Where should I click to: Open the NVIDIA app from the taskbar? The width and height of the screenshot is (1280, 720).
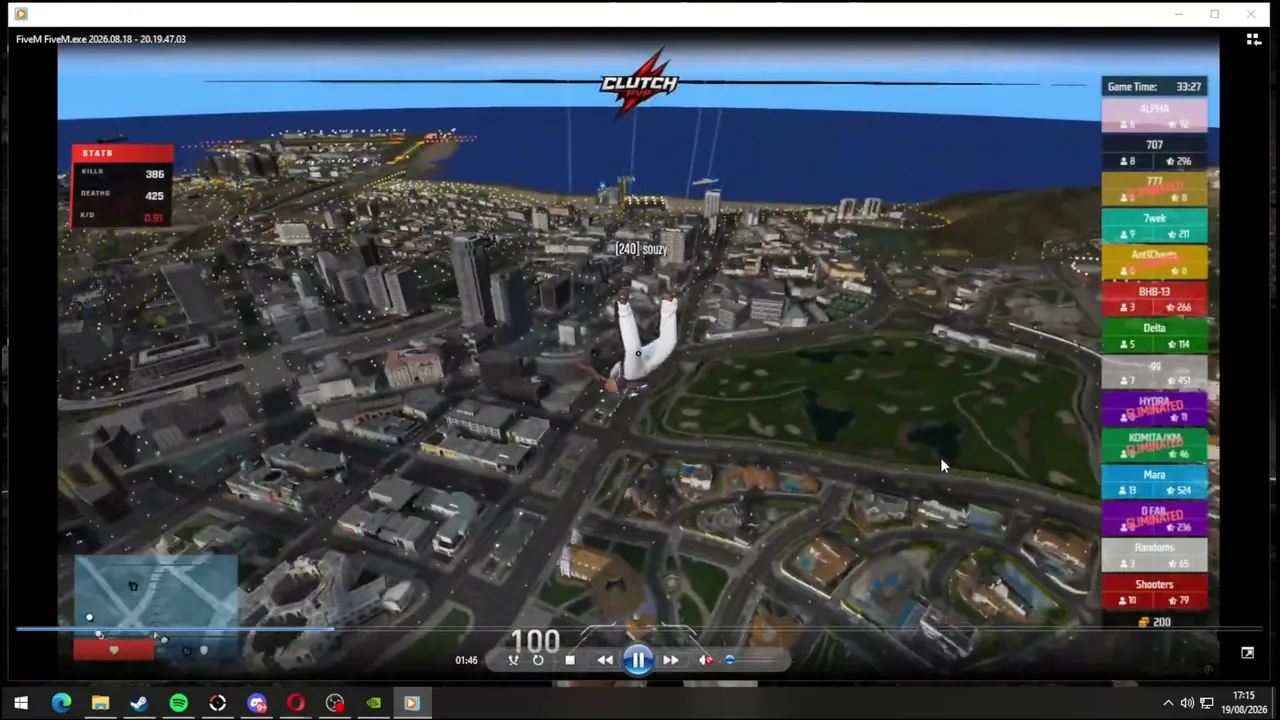pos(374,703)
